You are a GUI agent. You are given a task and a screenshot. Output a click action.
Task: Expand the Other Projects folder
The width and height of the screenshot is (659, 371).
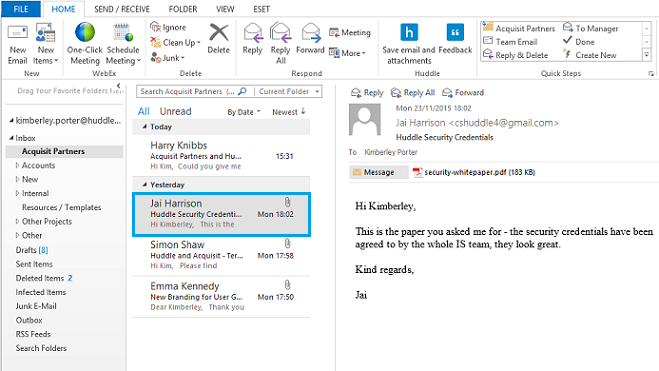(17, 221)
